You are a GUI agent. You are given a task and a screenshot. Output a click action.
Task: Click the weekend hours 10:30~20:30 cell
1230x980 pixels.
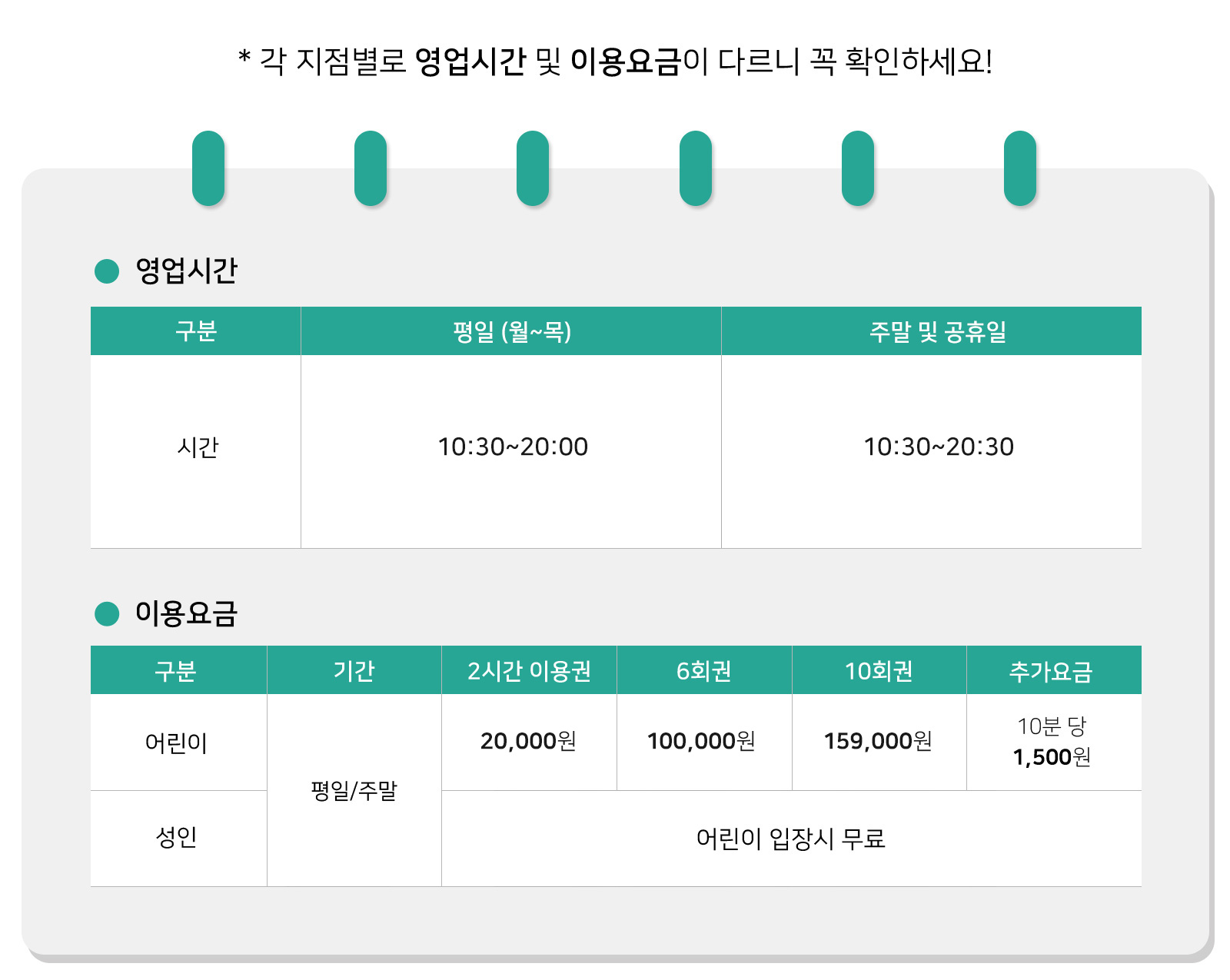point(938,447)
